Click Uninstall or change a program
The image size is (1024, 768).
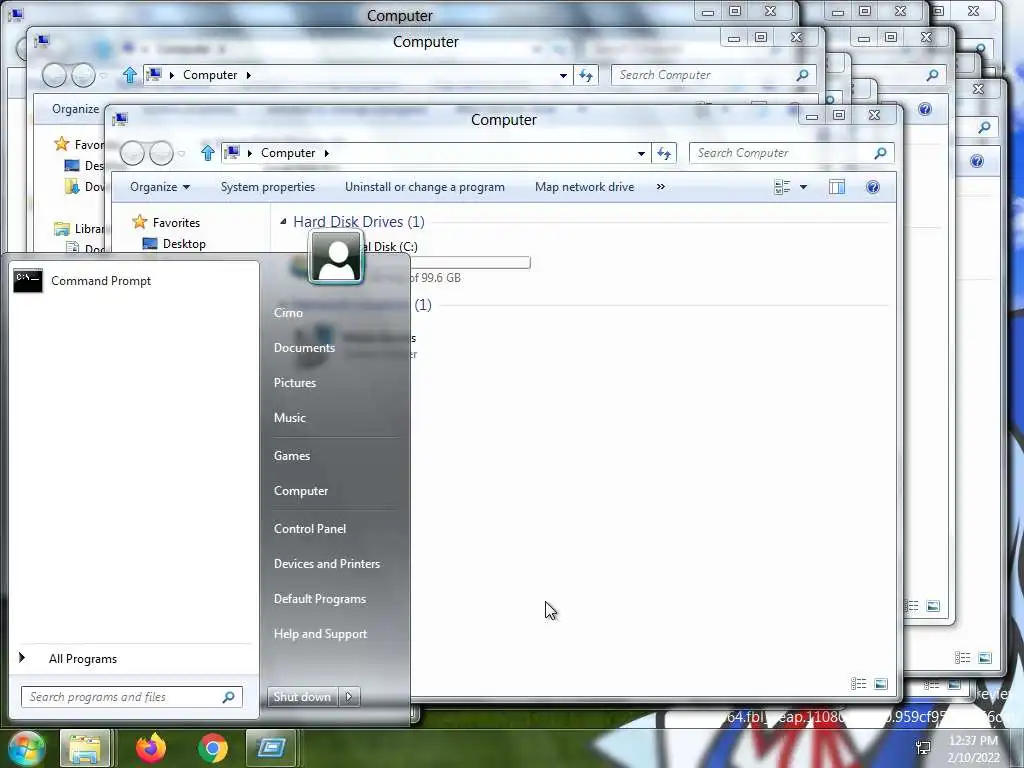424,187
